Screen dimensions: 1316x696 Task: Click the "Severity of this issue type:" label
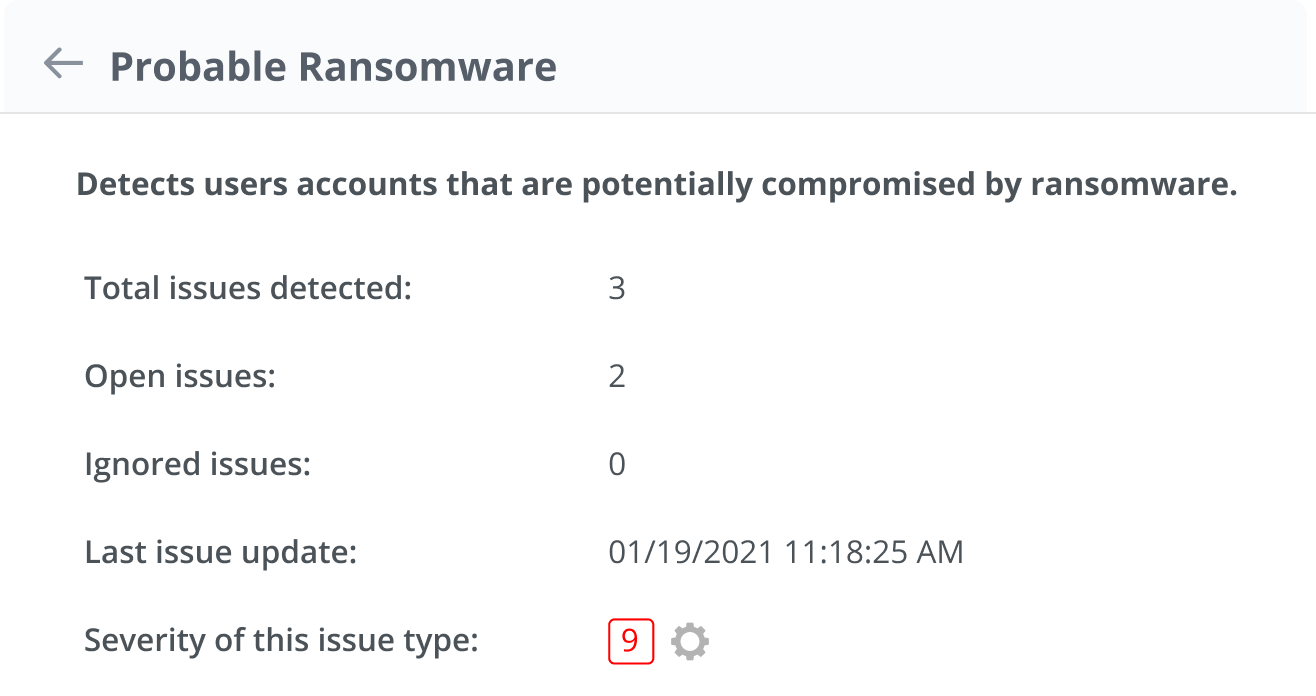pos(281,641)
